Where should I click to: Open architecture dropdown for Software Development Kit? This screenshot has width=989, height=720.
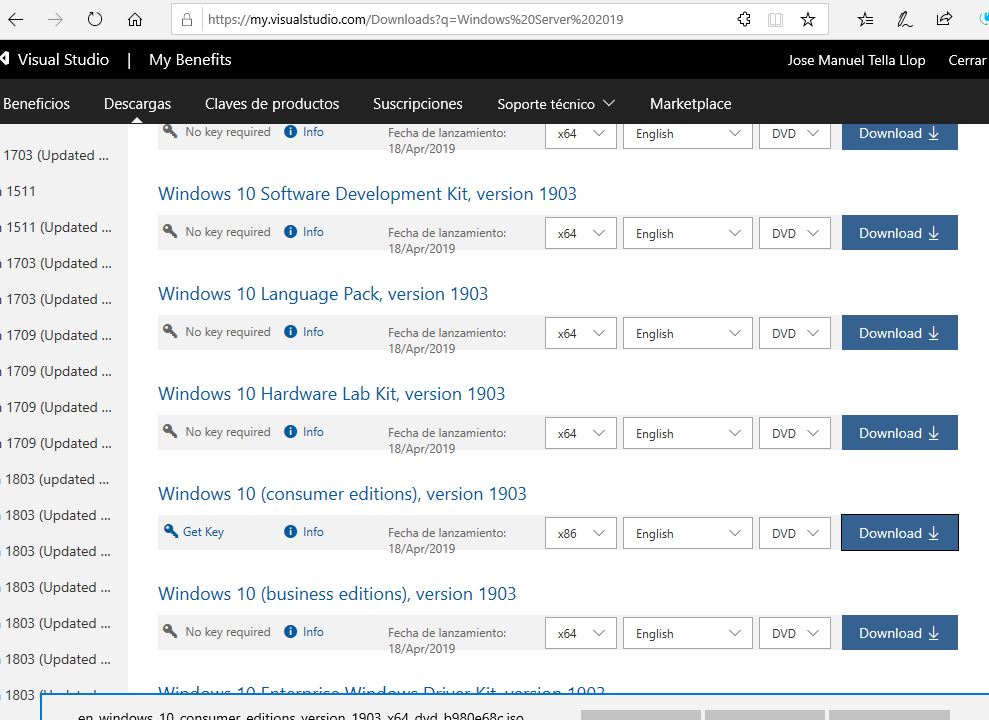(580, 233)
